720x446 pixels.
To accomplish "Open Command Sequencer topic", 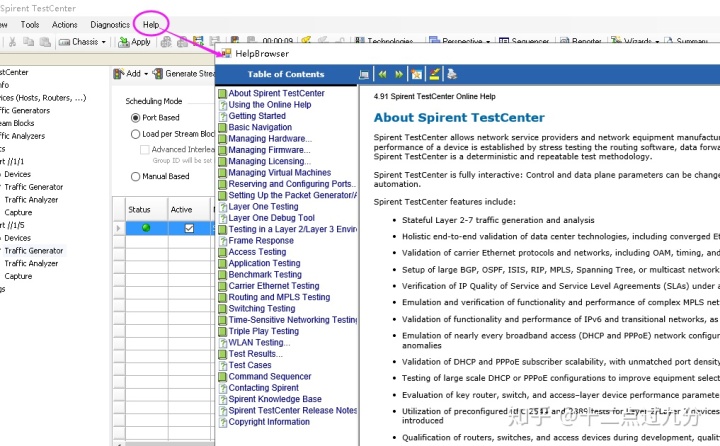I will (270, 377).
